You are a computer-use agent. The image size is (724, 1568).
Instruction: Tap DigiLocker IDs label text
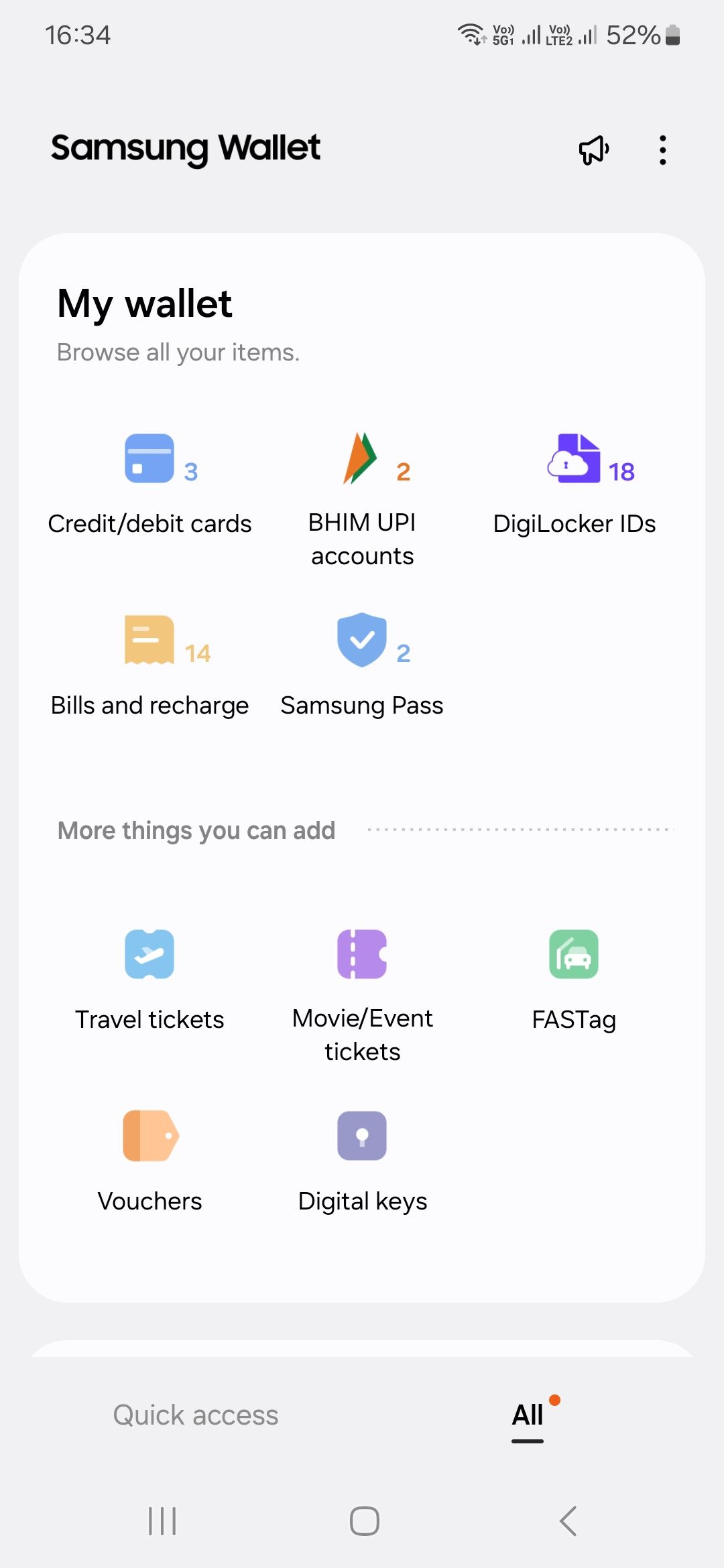coord(575,523)
